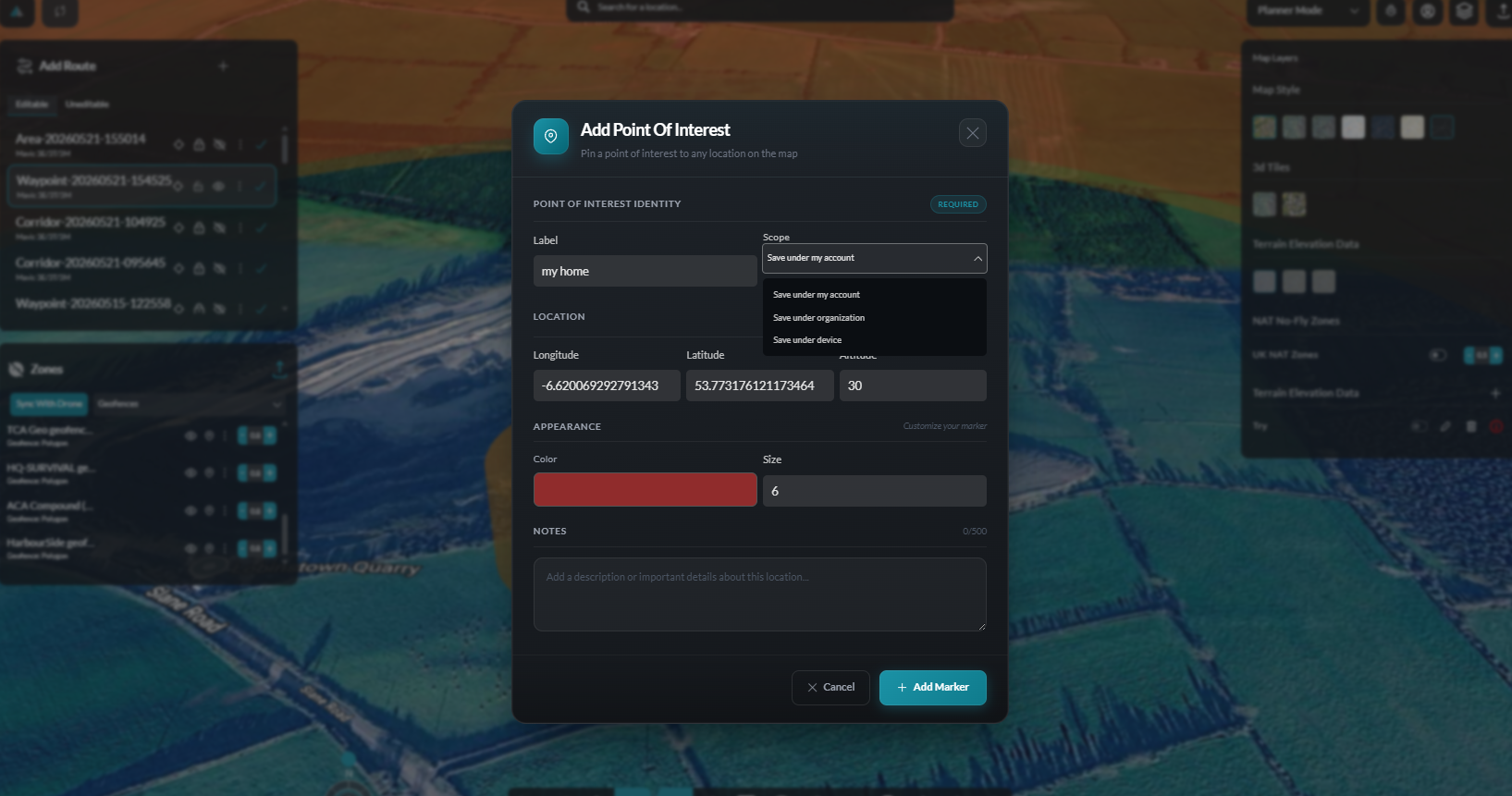
Task: Choose Save under device option
Action: [x=807, y=340]
